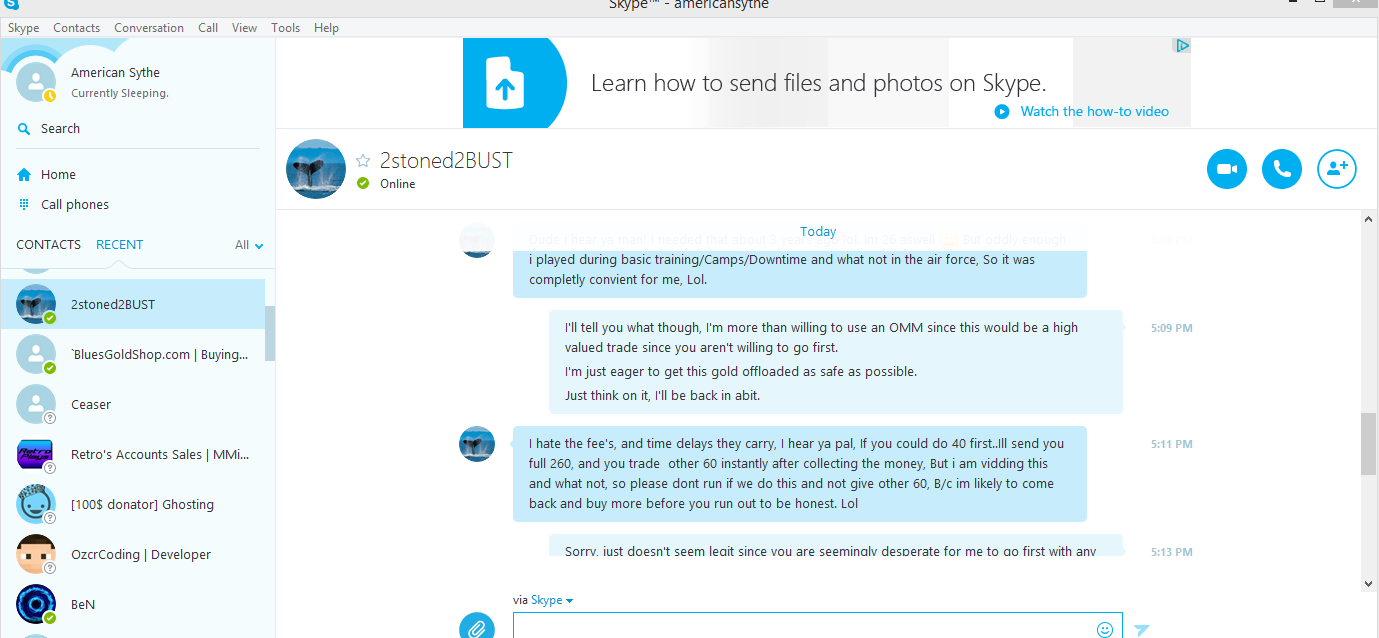Open OzcrCoding | Developer conversation

point(133,554)
